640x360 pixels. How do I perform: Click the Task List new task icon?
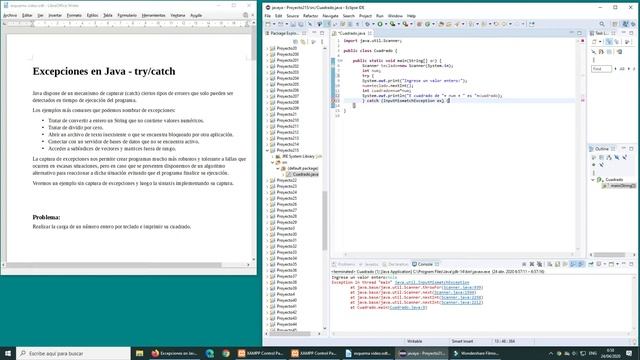pos(594,42)
